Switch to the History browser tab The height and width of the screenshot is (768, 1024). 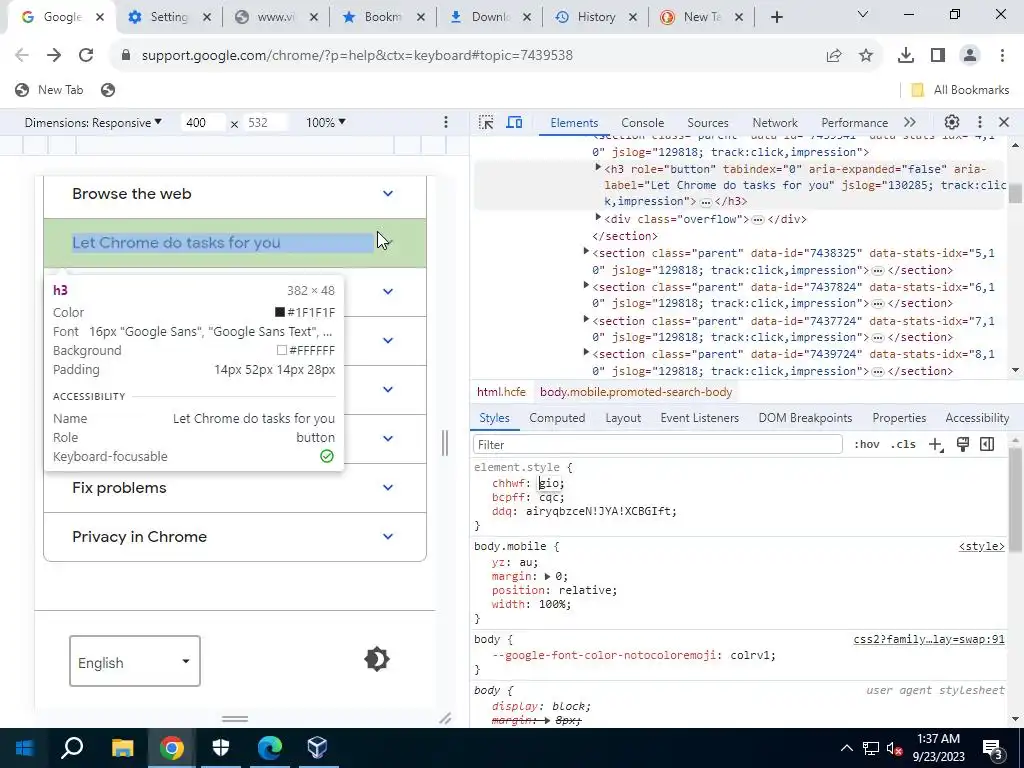click(x=596, y=18)
